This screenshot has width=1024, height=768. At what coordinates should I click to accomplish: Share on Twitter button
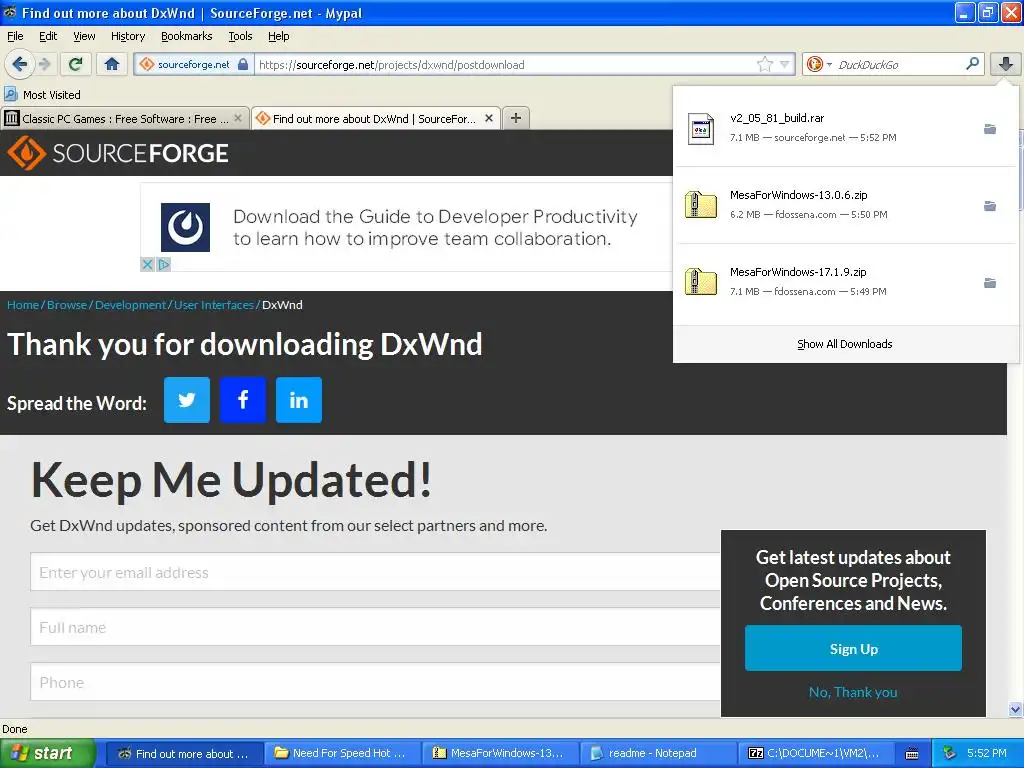click(x=187, y=400)
